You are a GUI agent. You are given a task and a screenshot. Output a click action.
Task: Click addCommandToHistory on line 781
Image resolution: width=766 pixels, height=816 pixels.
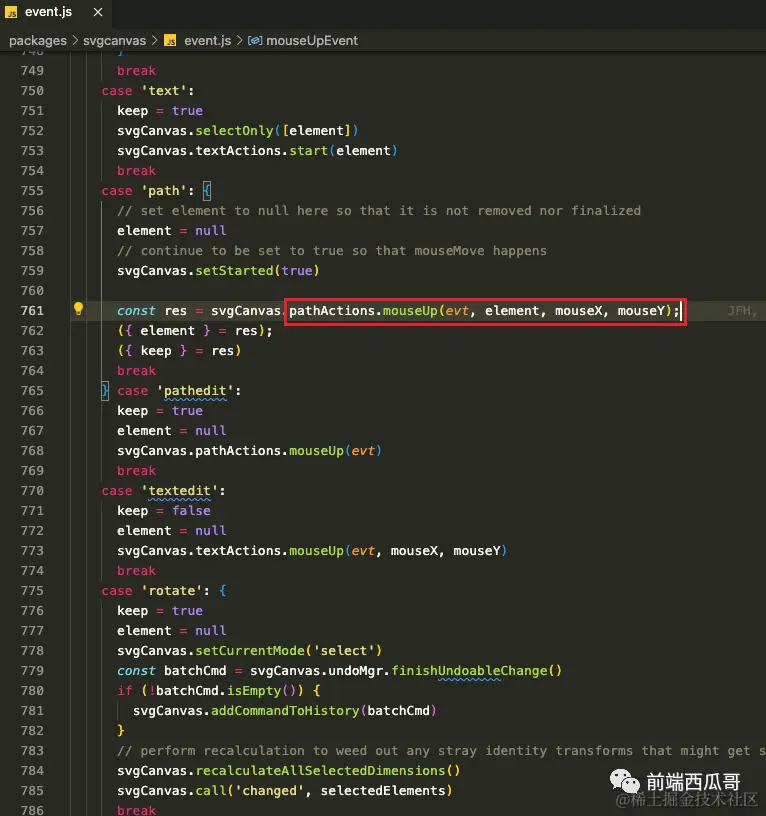click(x=285, y=711)
